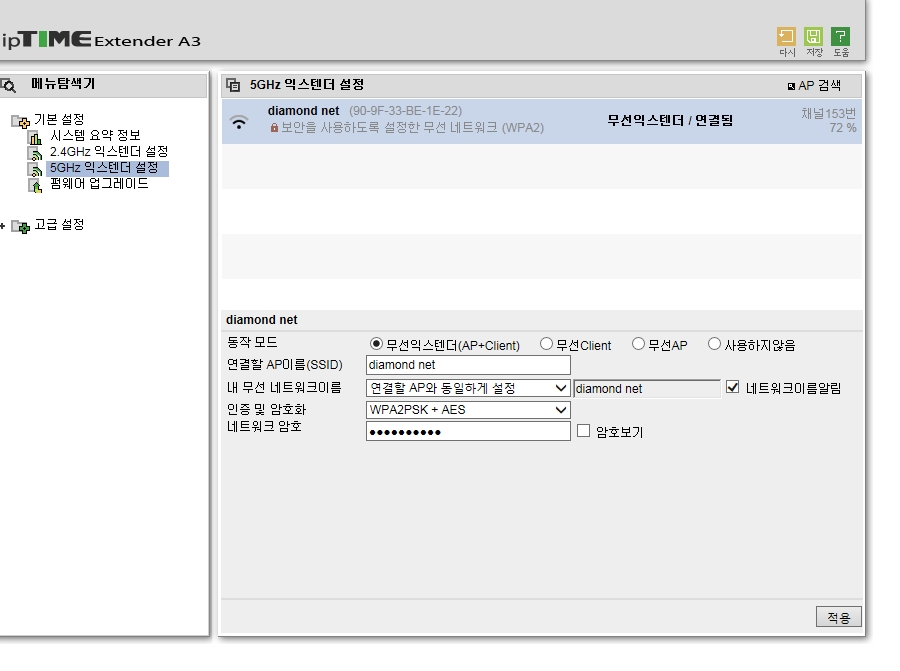Toggle the 네트워크이름알림 checkbox
The height and width of the screenshot is (671, 900).
point(732,387)
